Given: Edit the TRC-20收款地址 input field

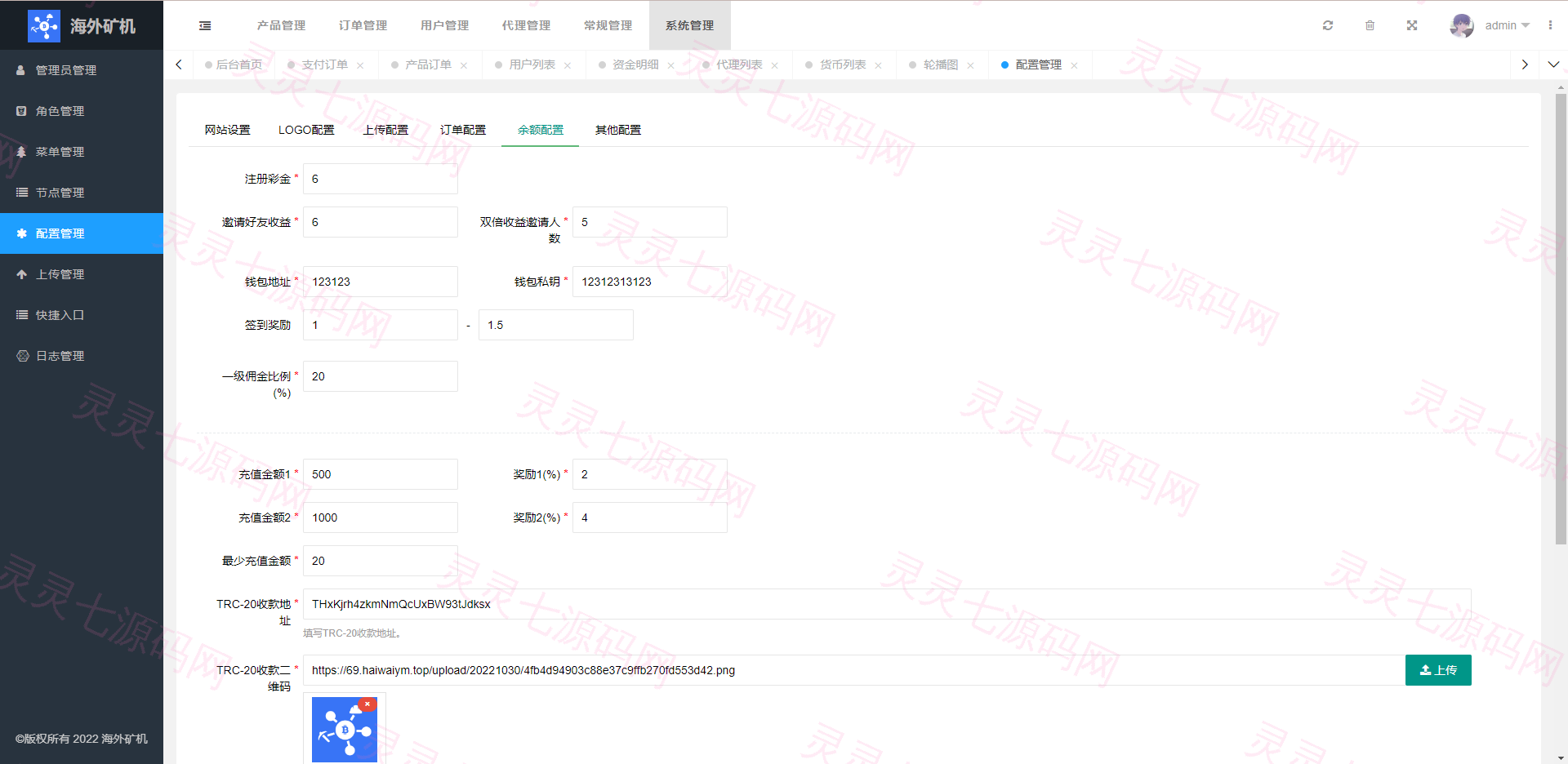Looking at the screenshot, I should tap(887, 604).
